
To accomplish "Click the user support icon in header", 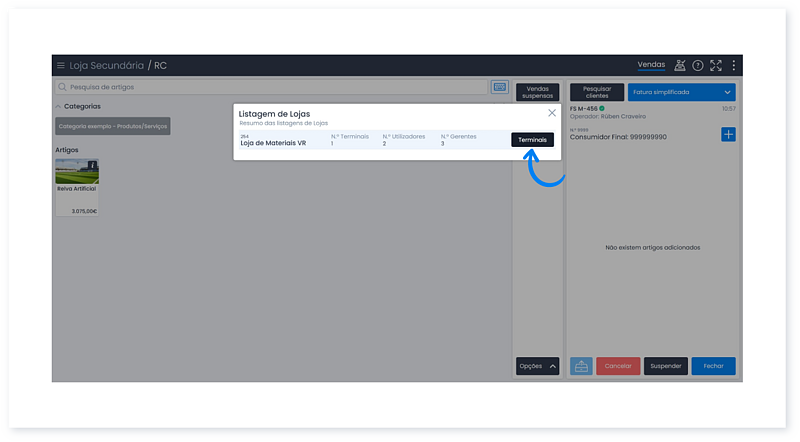I will (680, 66).
